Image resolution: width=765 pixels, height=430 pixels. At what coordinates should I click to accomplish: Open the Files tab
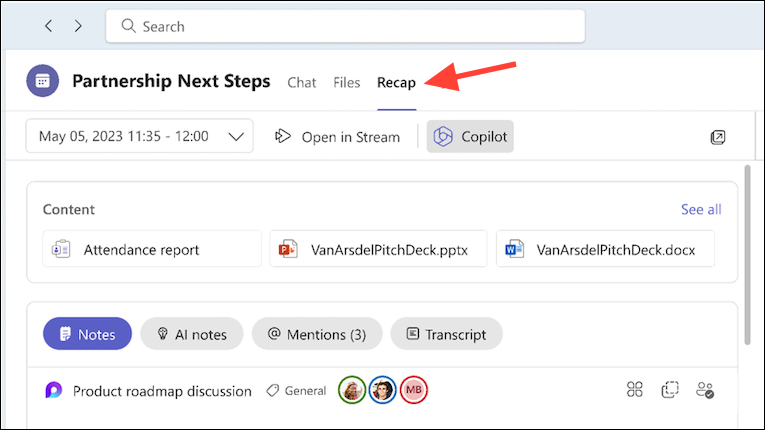click(x=347, y=83)
